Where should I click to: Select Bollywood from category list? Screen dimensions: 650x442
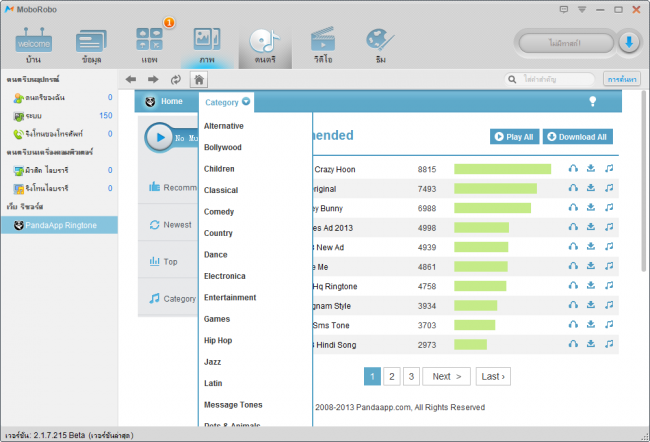(223, 147)
